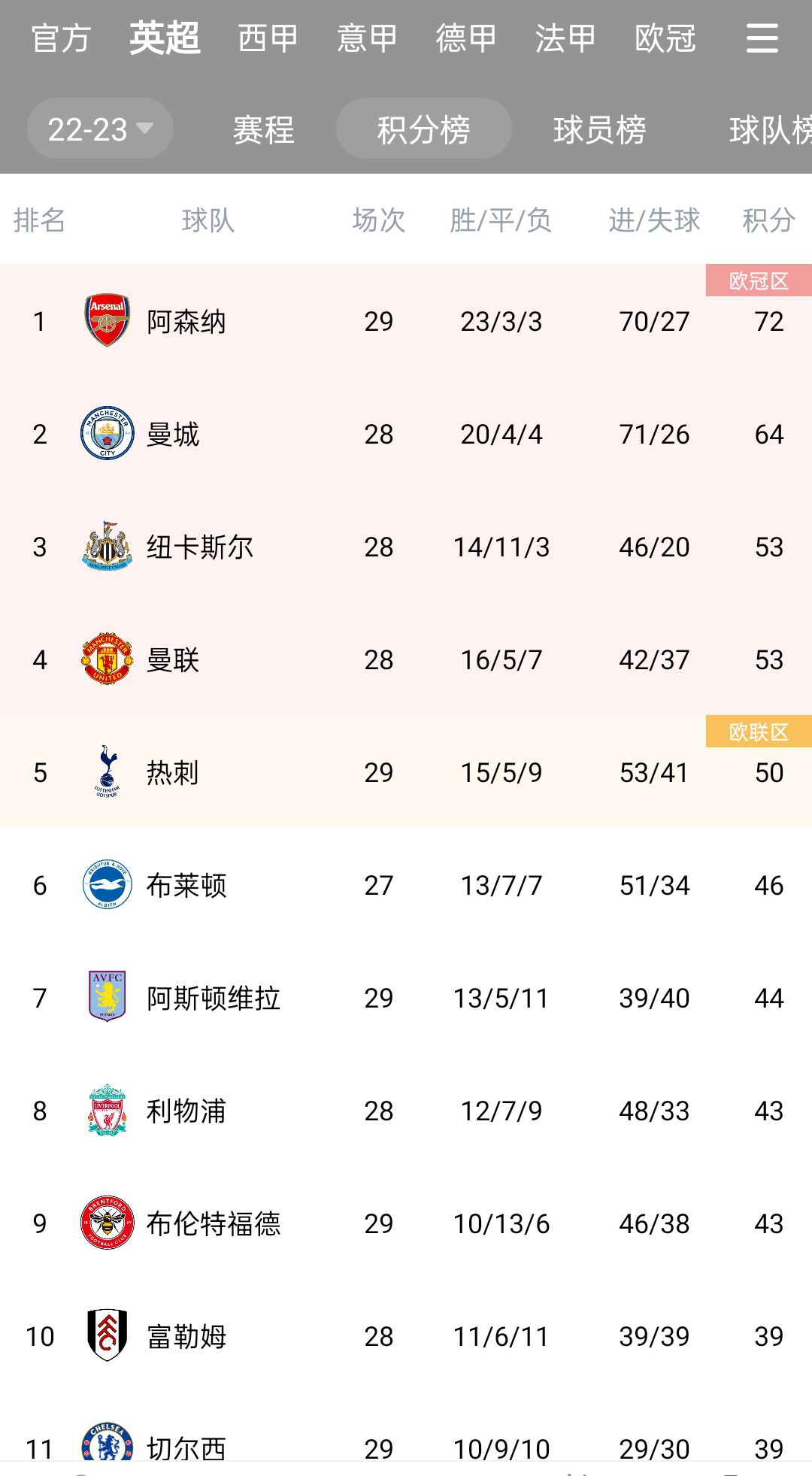Switch to the 西甲 league tab
The image size is (812, 1476).
click(x=268, y=38)
